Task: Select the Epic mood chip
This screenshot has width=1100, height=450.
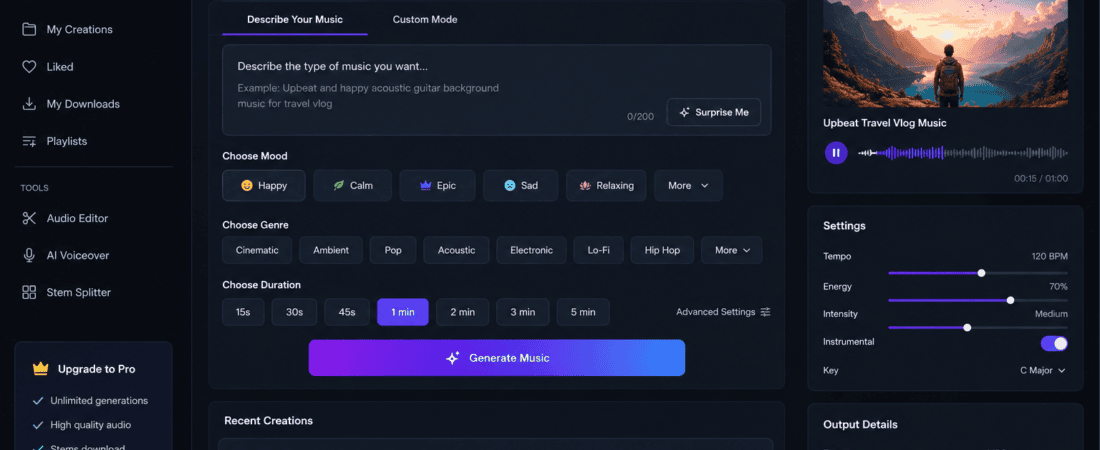Action: tap(437, 185)
